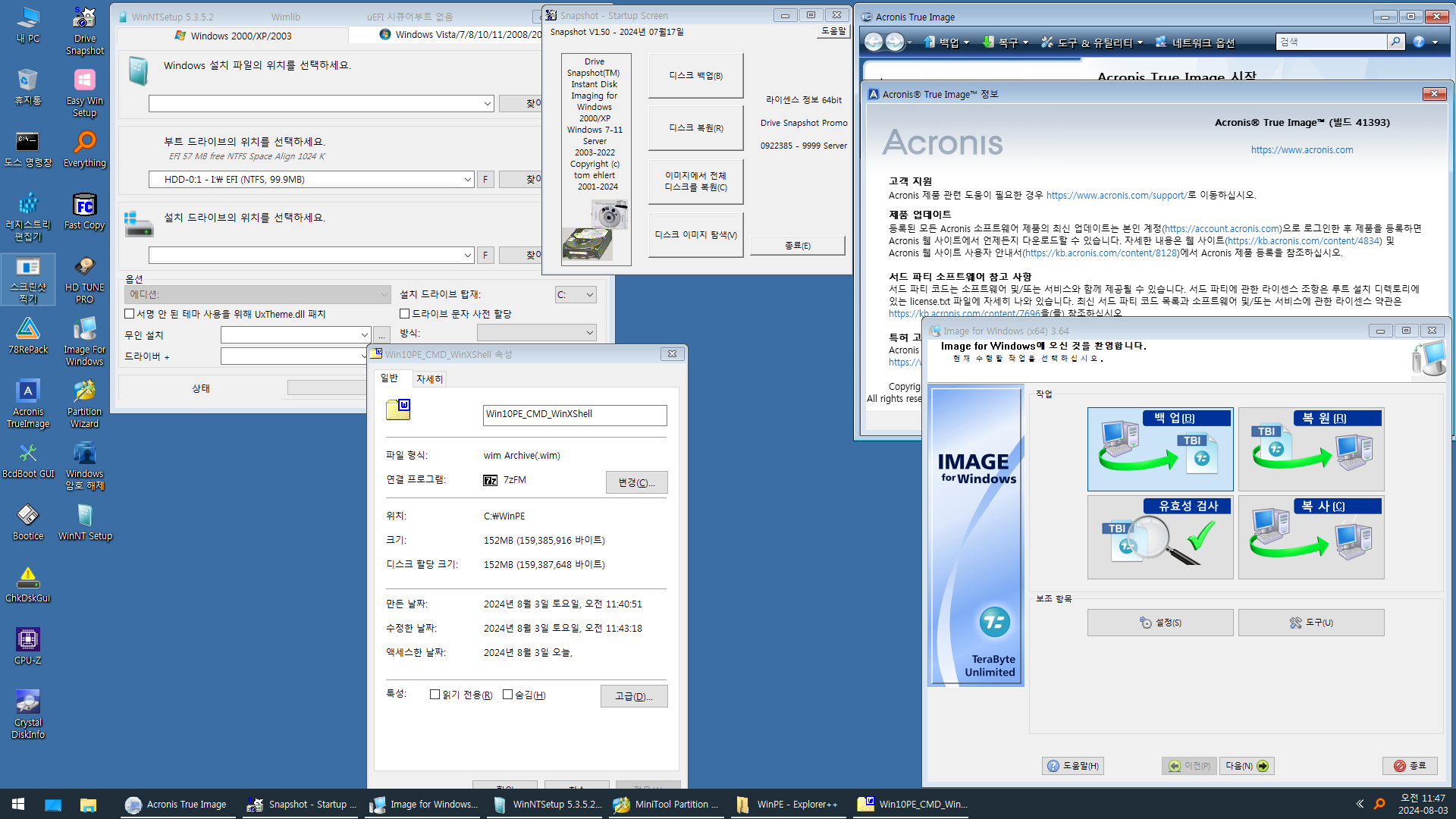Choose the 유효성 검사 validate tile

[1160, 537]
